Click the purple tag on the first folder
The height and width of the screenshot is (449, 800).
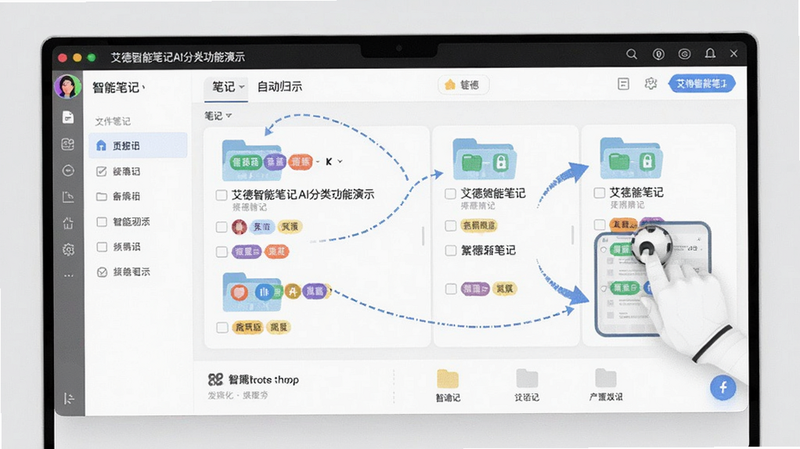point(275,162)
